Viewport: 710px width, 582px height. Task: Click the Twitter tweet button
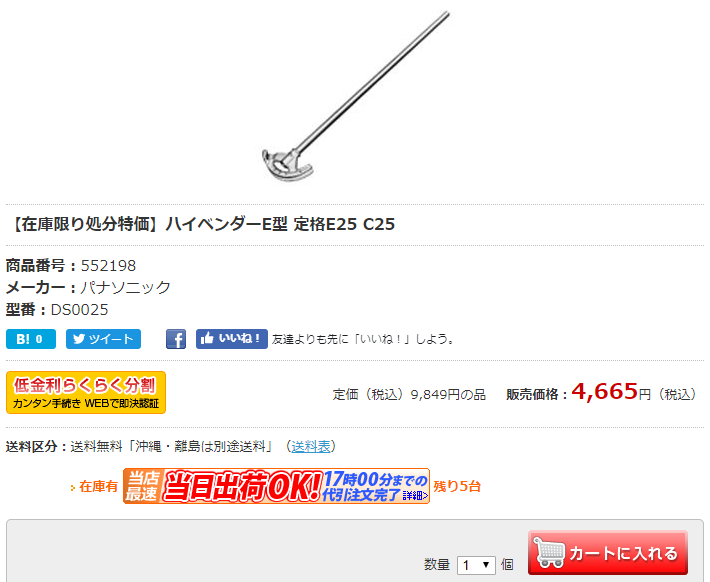pyautogui.click(x=103, y=339)
